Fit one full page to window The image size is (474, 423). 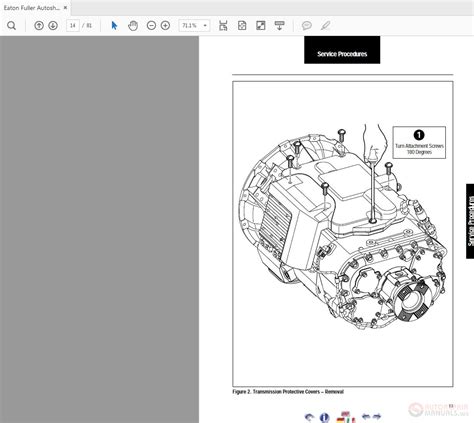click(242, 26)
